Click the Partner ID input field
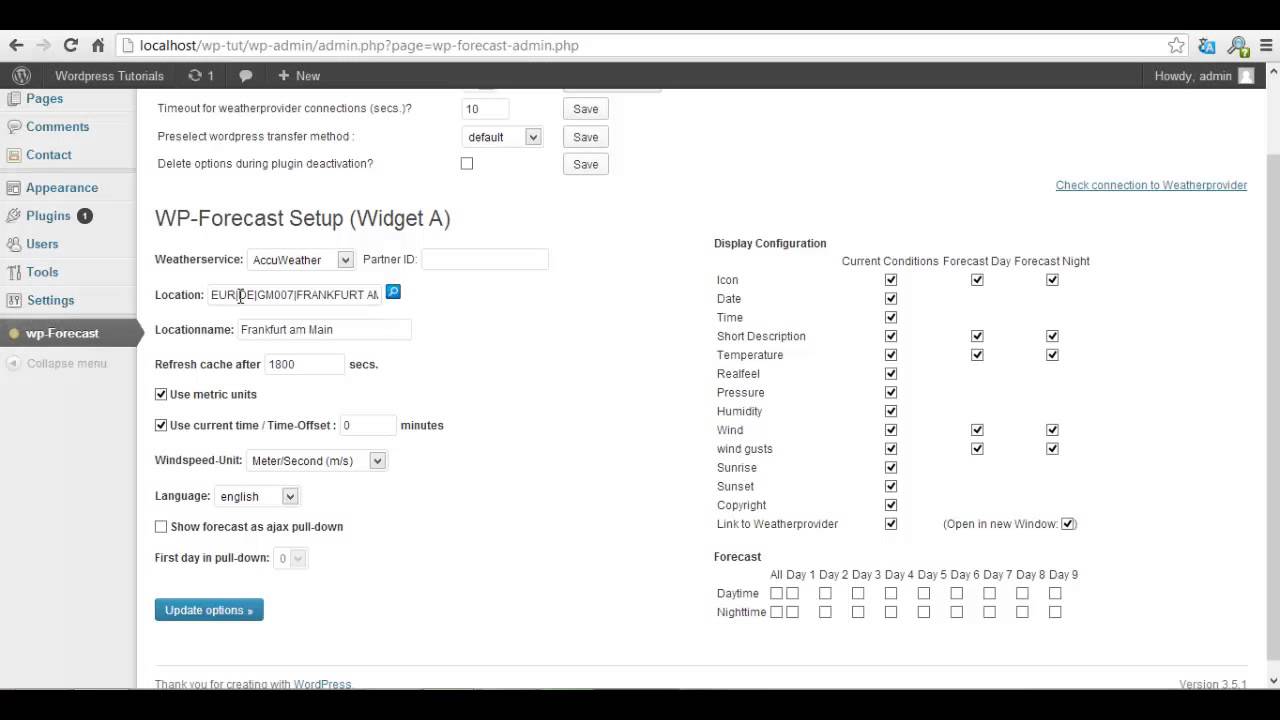This screenshot has width=1280, height=720. (x=485, y=259)
